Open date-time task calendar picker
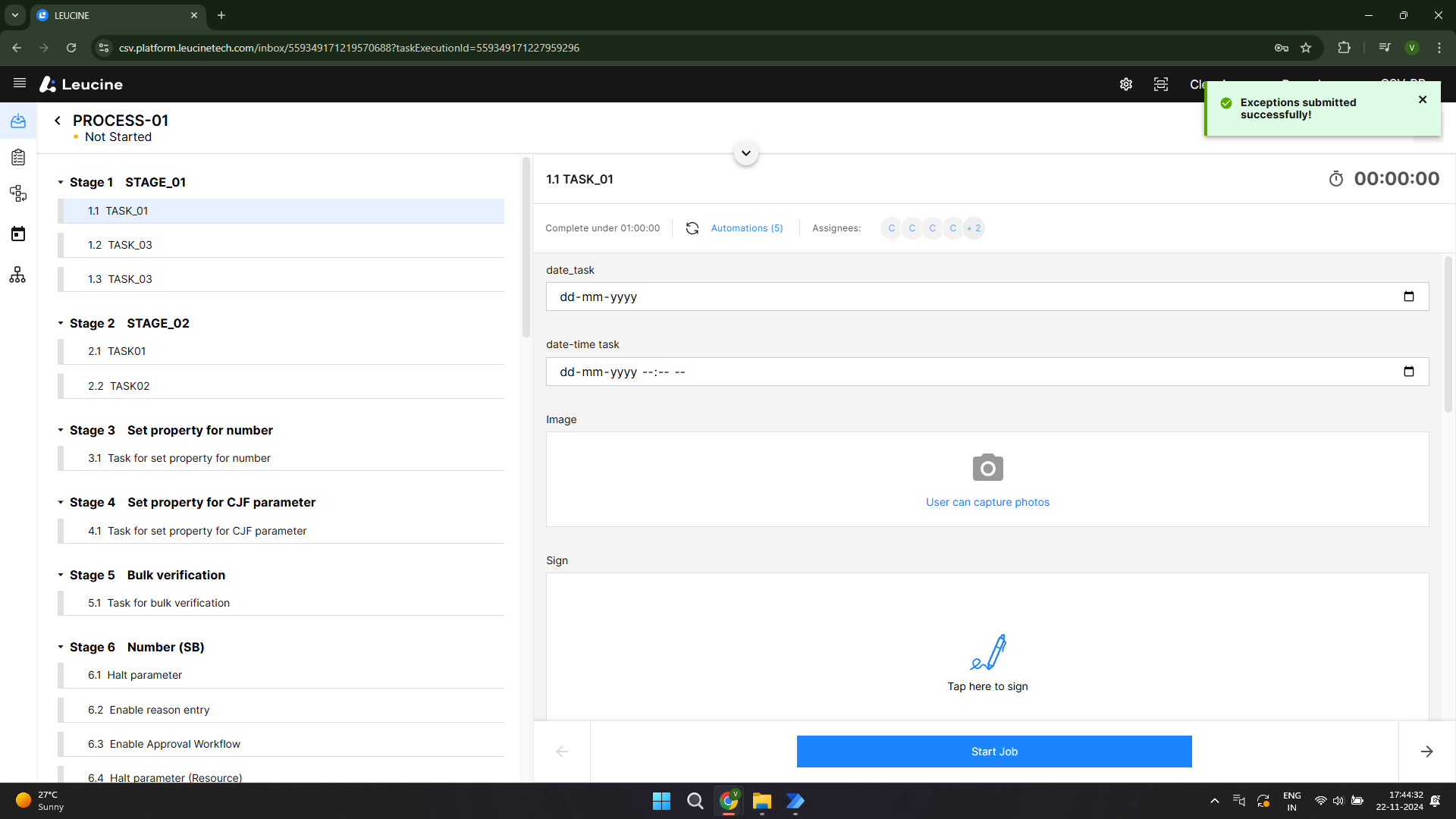This screenshot has width=1456, height=819. (x=1409, y=372)
